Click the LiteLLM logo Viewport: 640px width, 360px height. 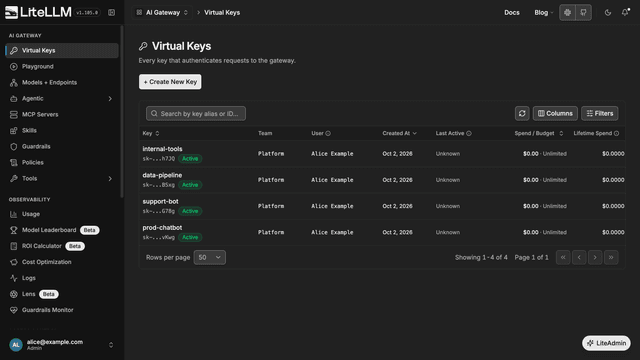tap(38, 12)
